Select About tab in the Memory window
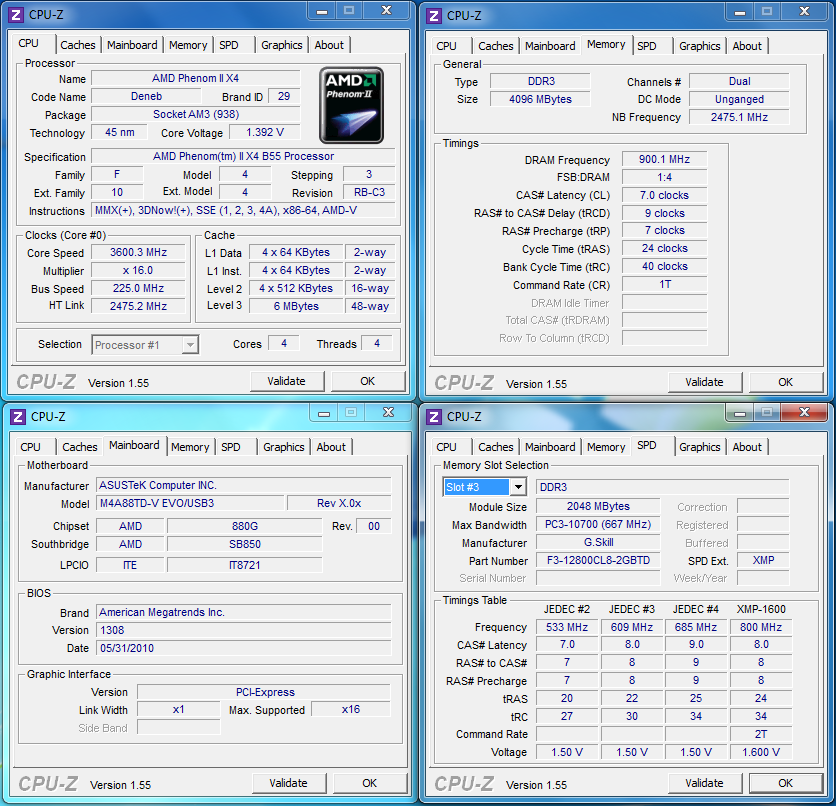836x806 pixels. (747, 46)
